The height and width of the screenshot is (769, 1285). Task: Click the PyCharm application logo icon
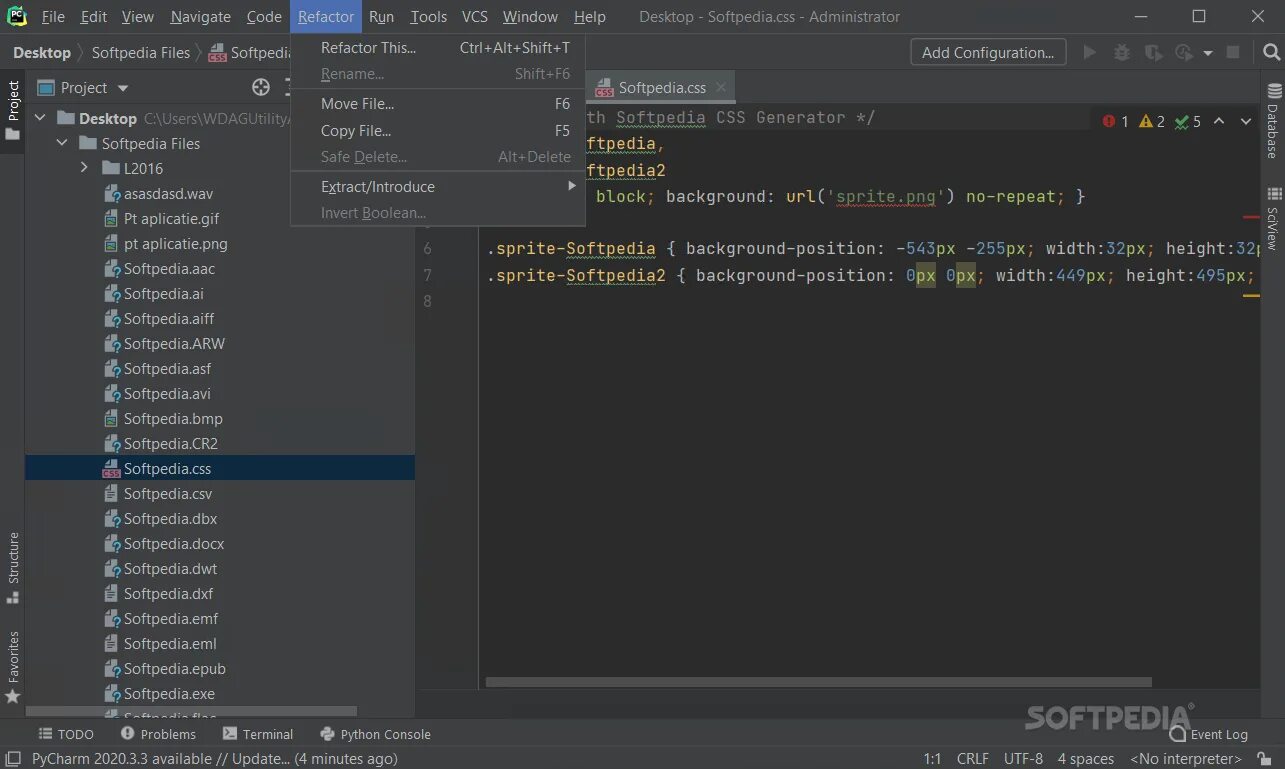(16, 16)
